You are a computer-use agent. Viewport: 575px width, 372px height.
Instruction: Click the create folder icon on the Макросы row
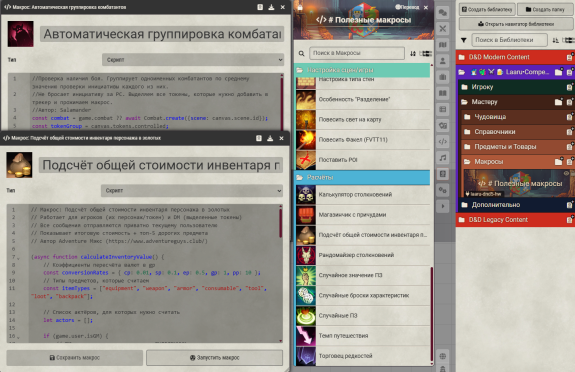click(558, 161)
